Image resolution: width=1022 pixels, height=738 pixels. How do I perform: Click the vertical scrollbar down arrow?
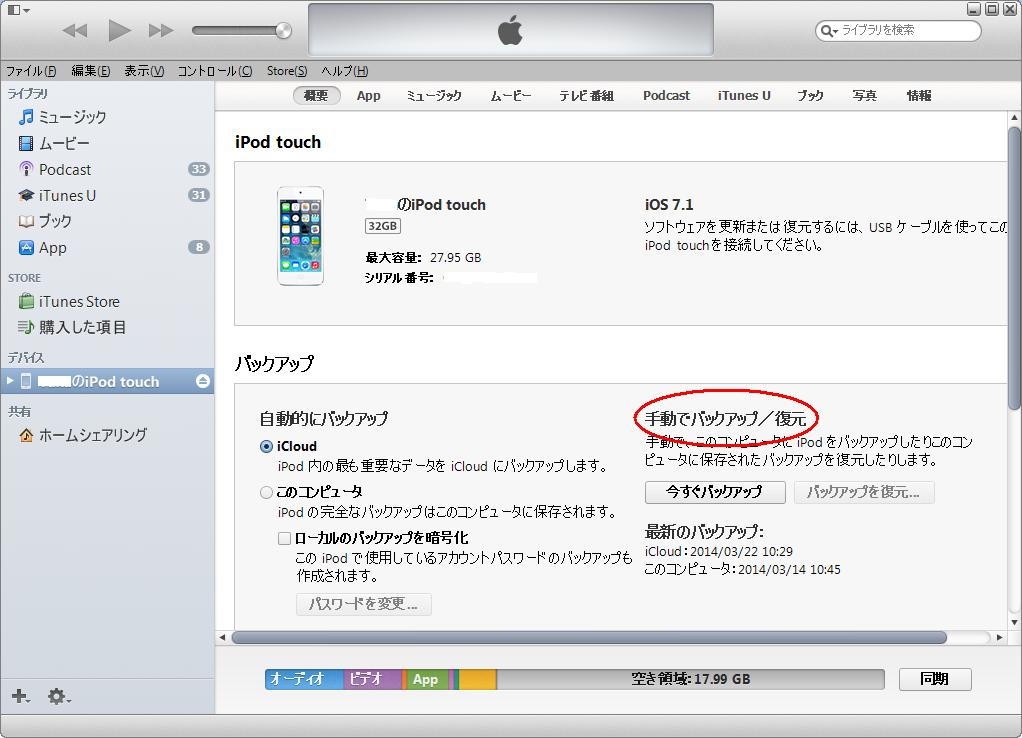pyautogui.click(x=1014, y=622)
